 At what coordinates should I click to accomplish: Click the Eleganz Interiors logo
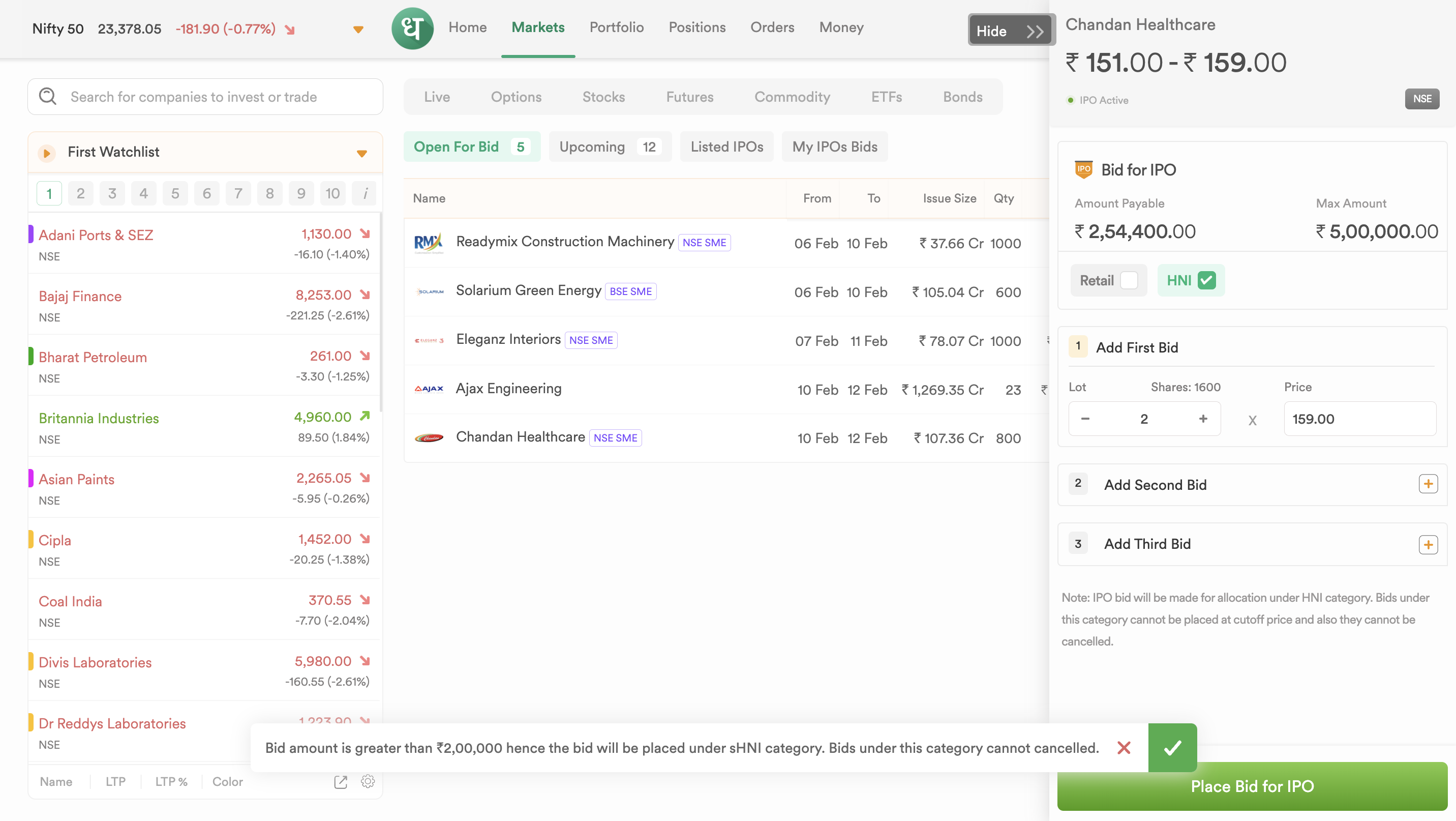(429, 340)
